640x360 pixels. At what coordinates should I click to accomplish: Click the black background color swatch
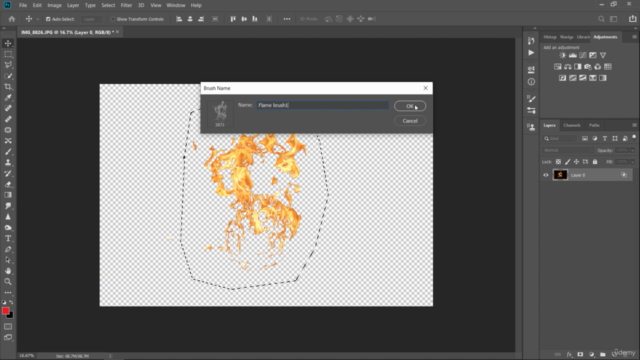(11, 315)
